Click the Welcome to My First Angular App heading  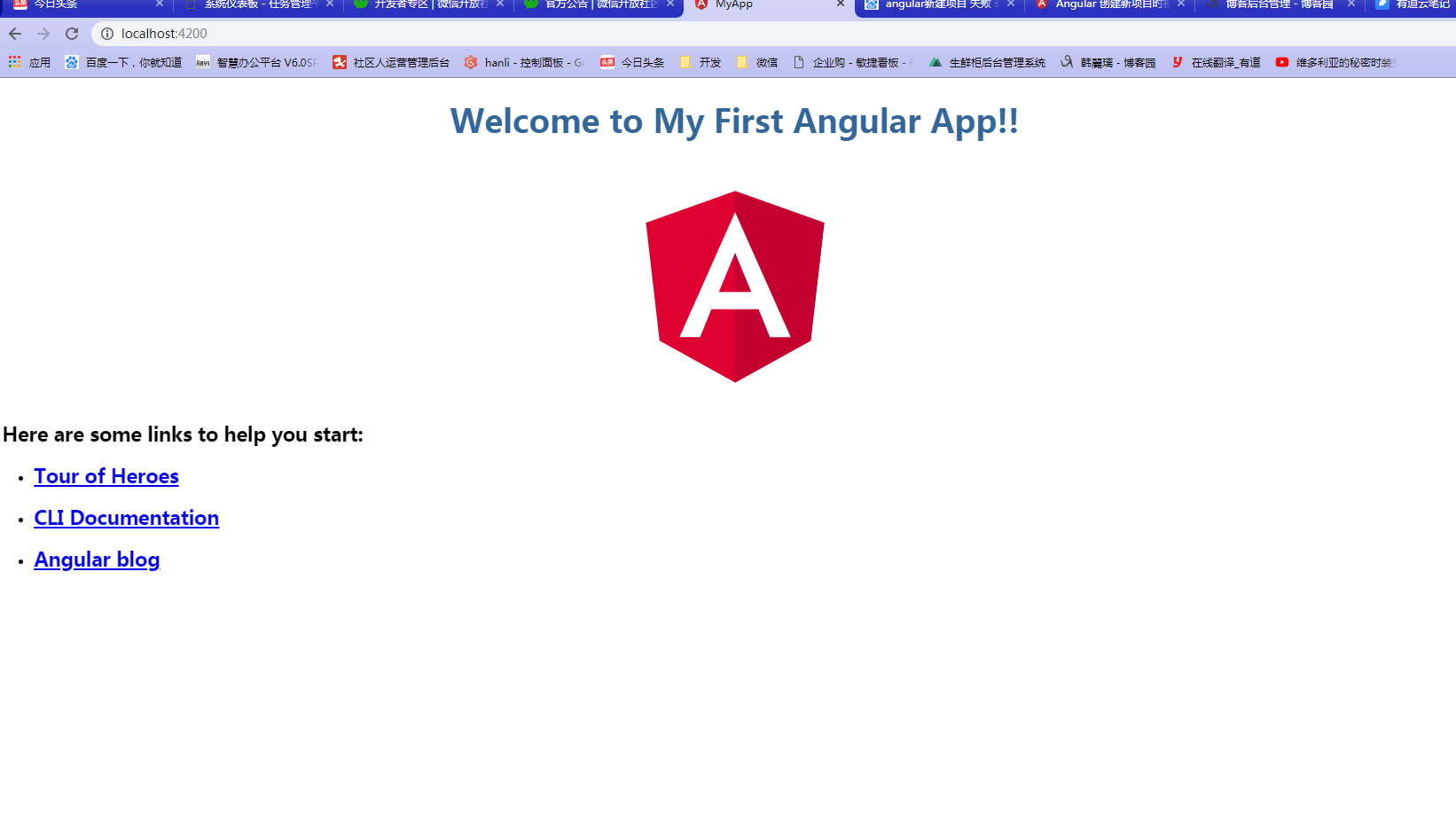(x=734, y=121)
